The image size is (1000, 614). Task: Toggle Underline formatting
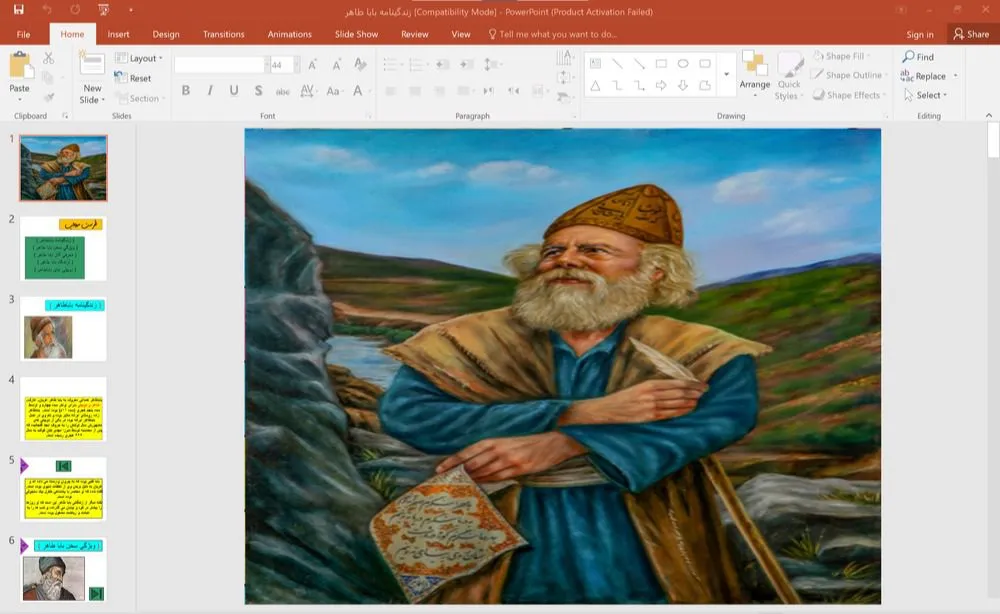point(234,91)
